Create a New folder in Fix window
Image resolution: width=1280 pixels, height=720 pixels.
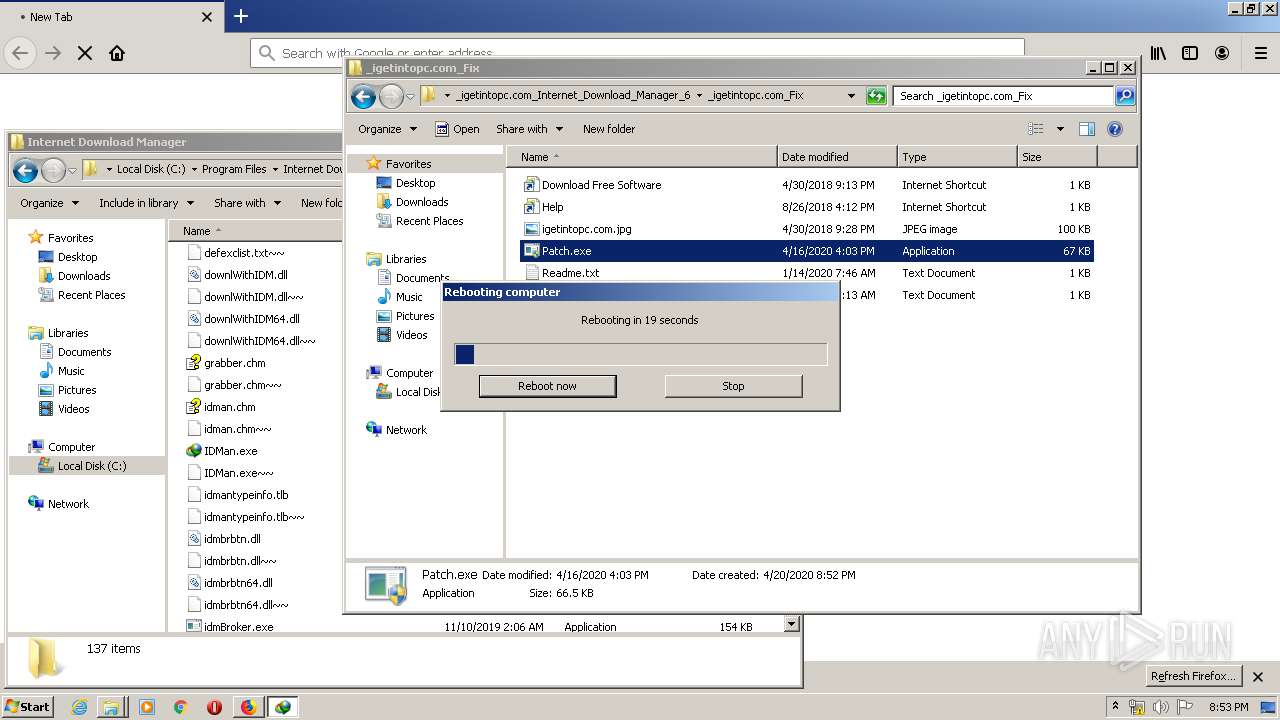[609, 129]
